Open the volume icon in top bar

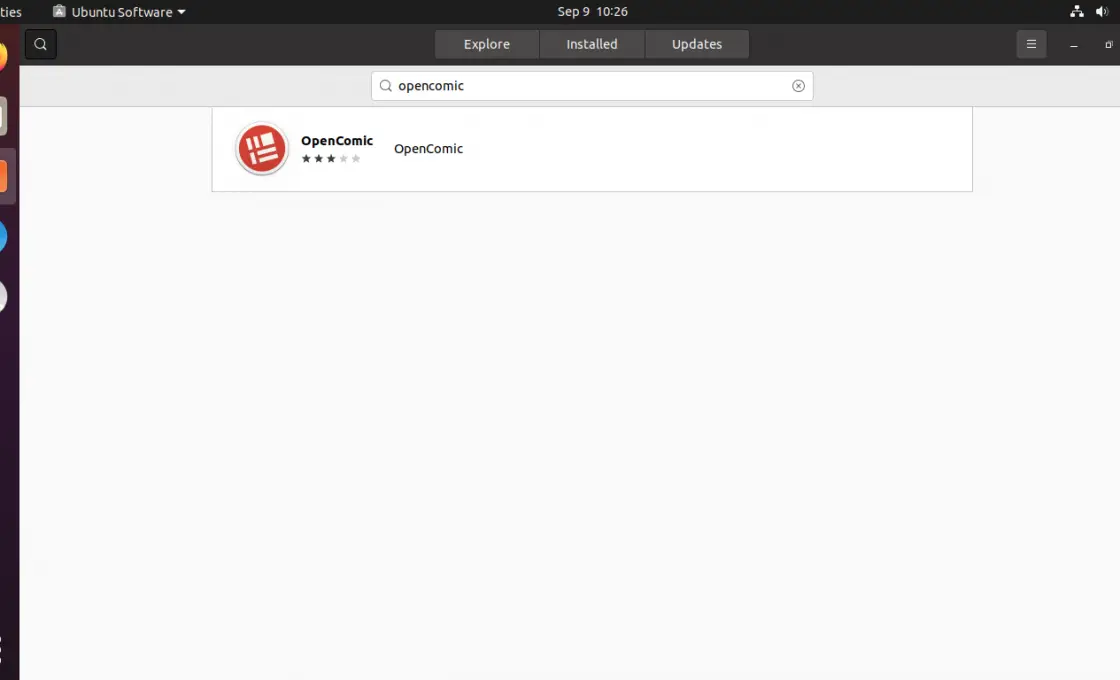pyautogui.click(x=1101, y=11)
